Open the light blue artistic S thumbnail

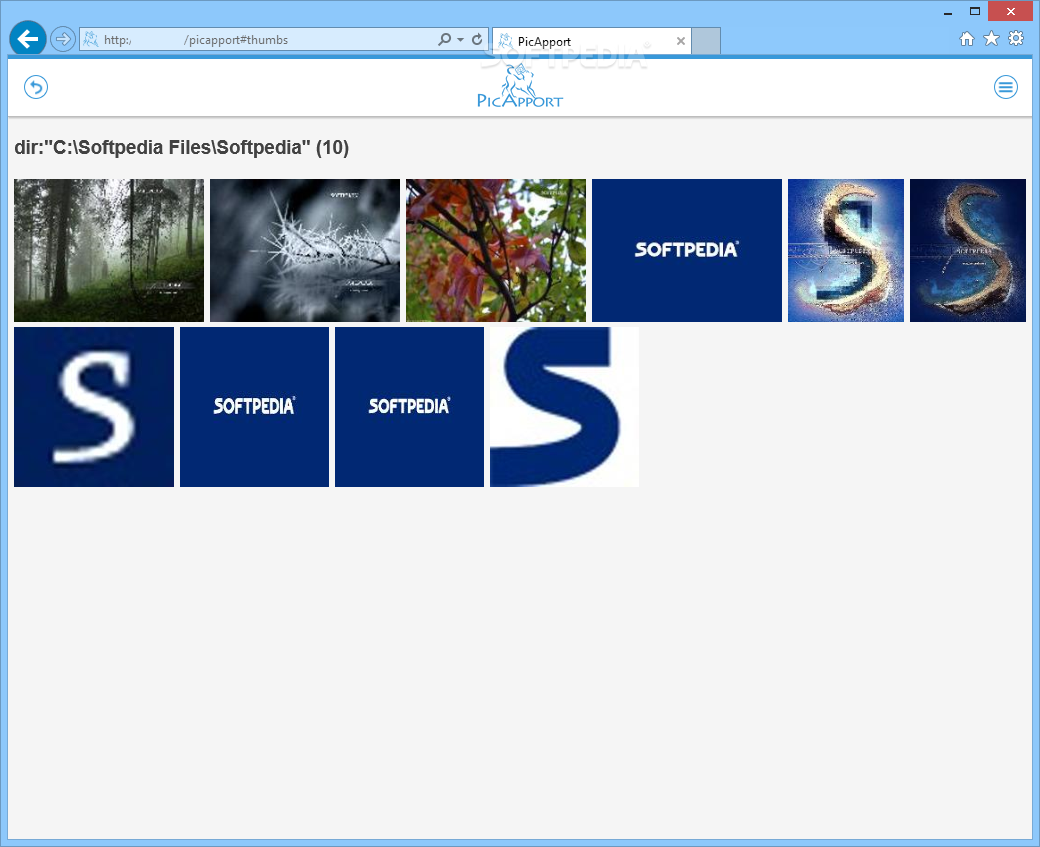point(846,250)
